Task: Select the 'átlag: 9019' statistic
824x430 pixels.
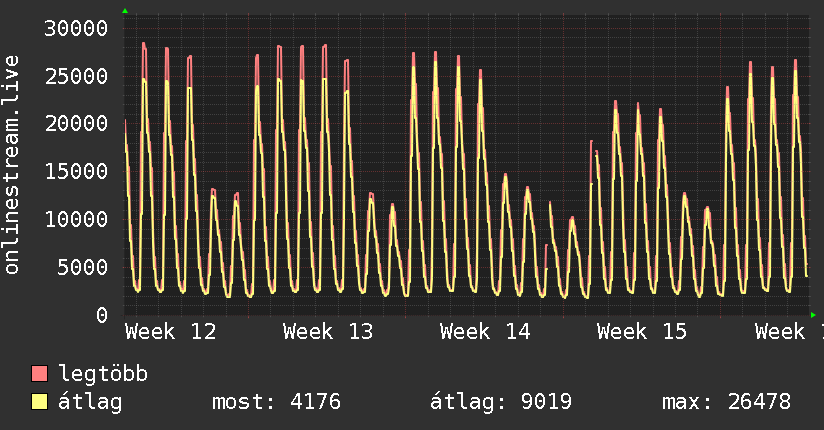Action: point(501,402)
